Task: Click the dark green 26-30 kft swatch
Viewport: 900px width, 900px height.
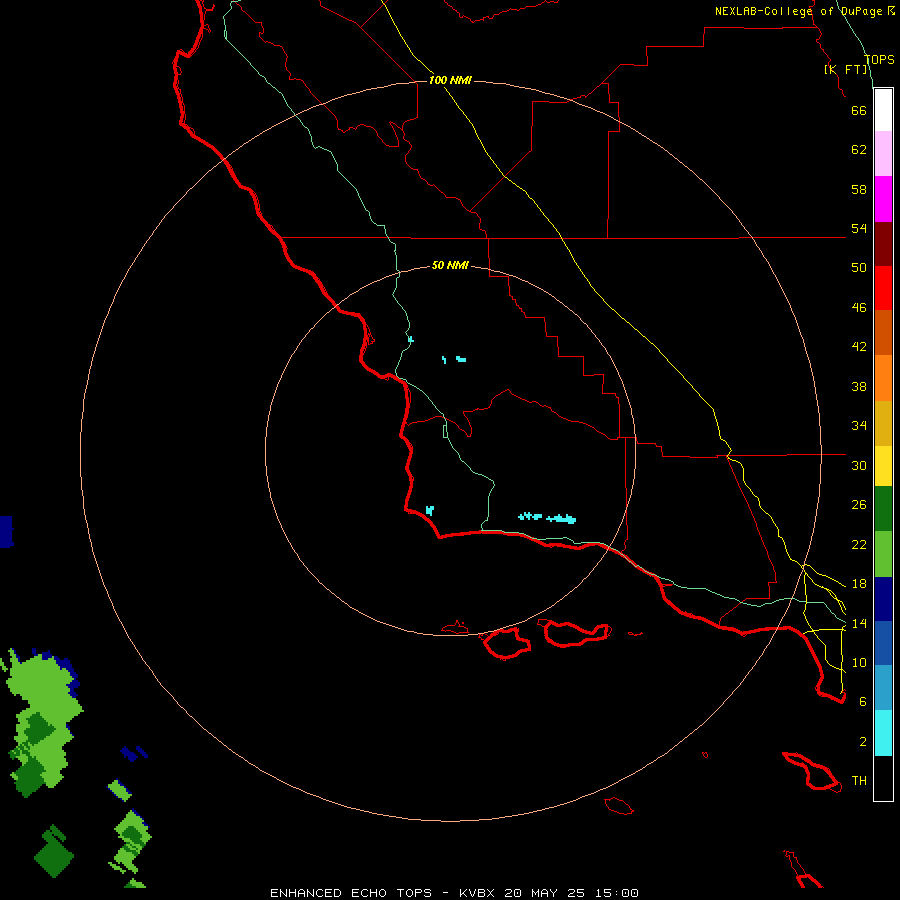Action: click(883, 509)
